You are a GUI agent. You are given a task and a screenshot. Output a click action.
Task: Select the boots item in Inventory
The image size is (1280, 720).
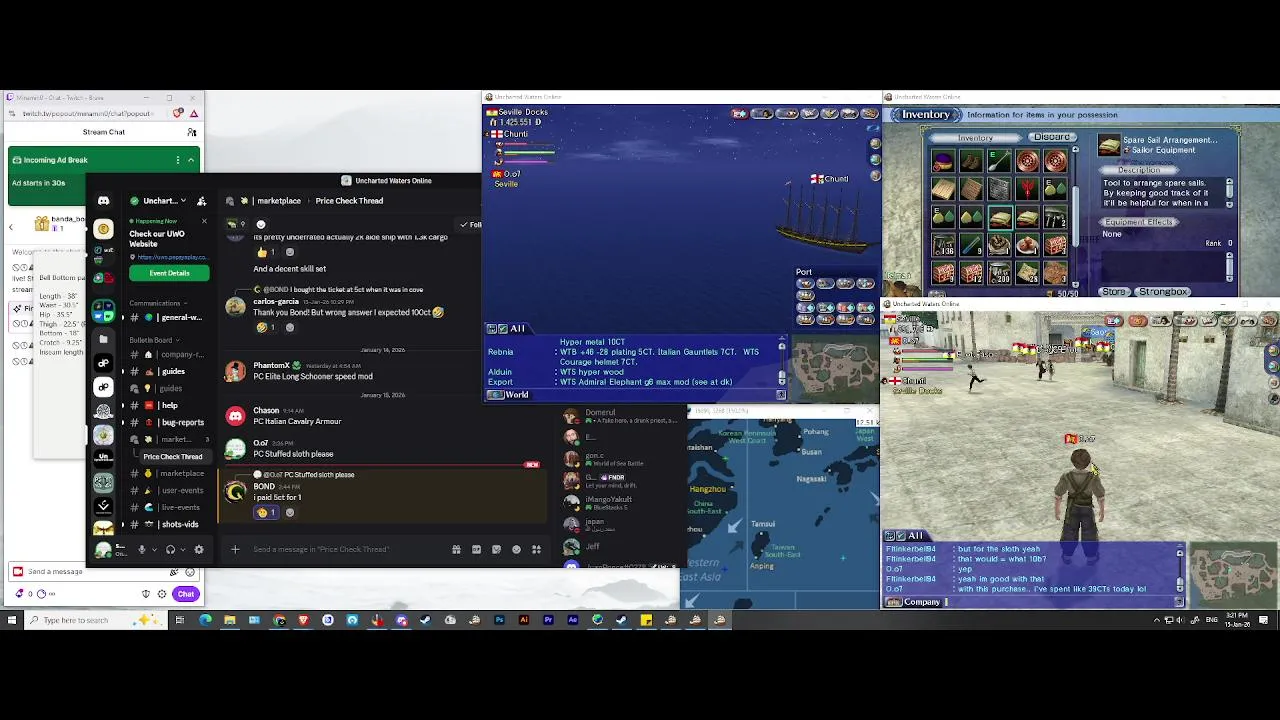tap(971, 162)
